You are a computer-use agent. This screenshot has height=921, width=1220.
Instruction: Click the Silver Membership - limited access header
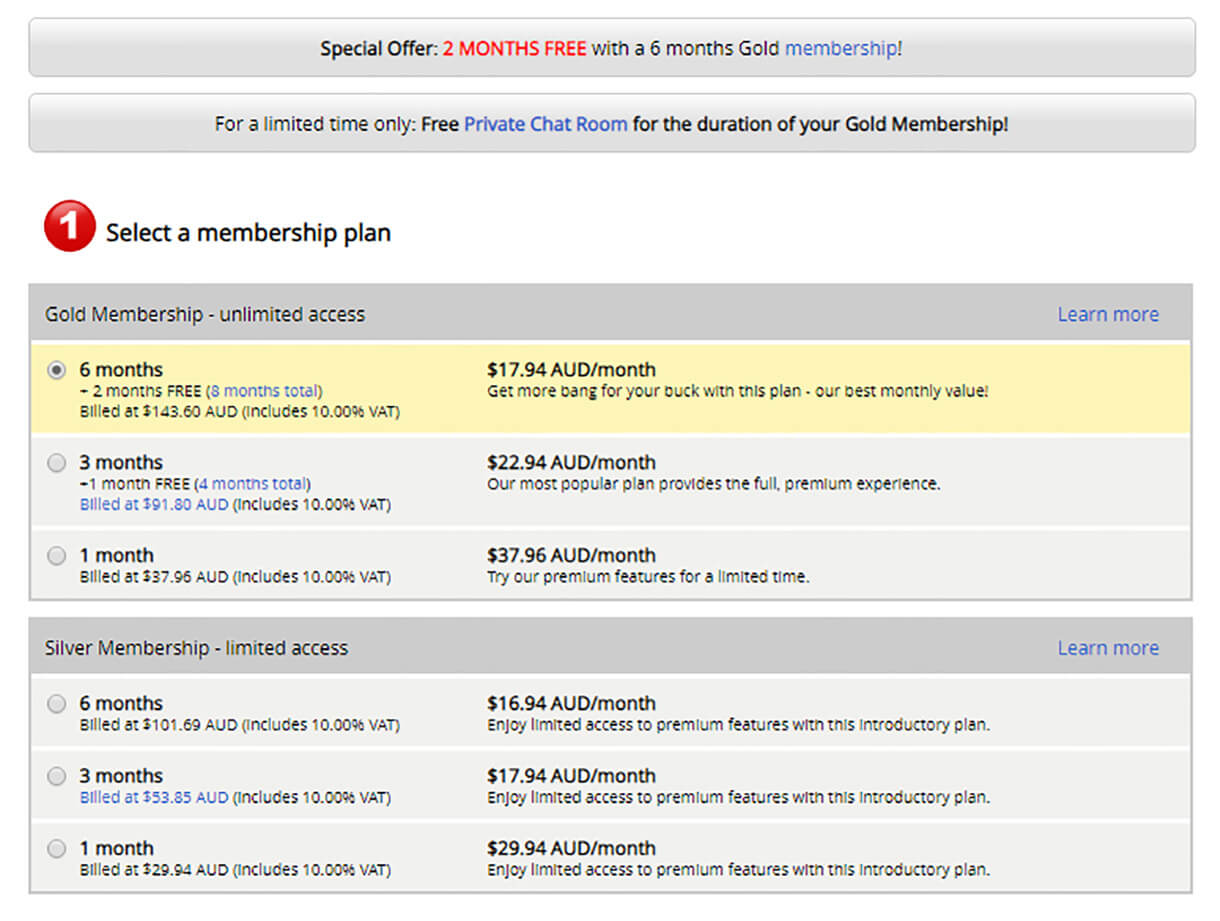tap(196, 648)
